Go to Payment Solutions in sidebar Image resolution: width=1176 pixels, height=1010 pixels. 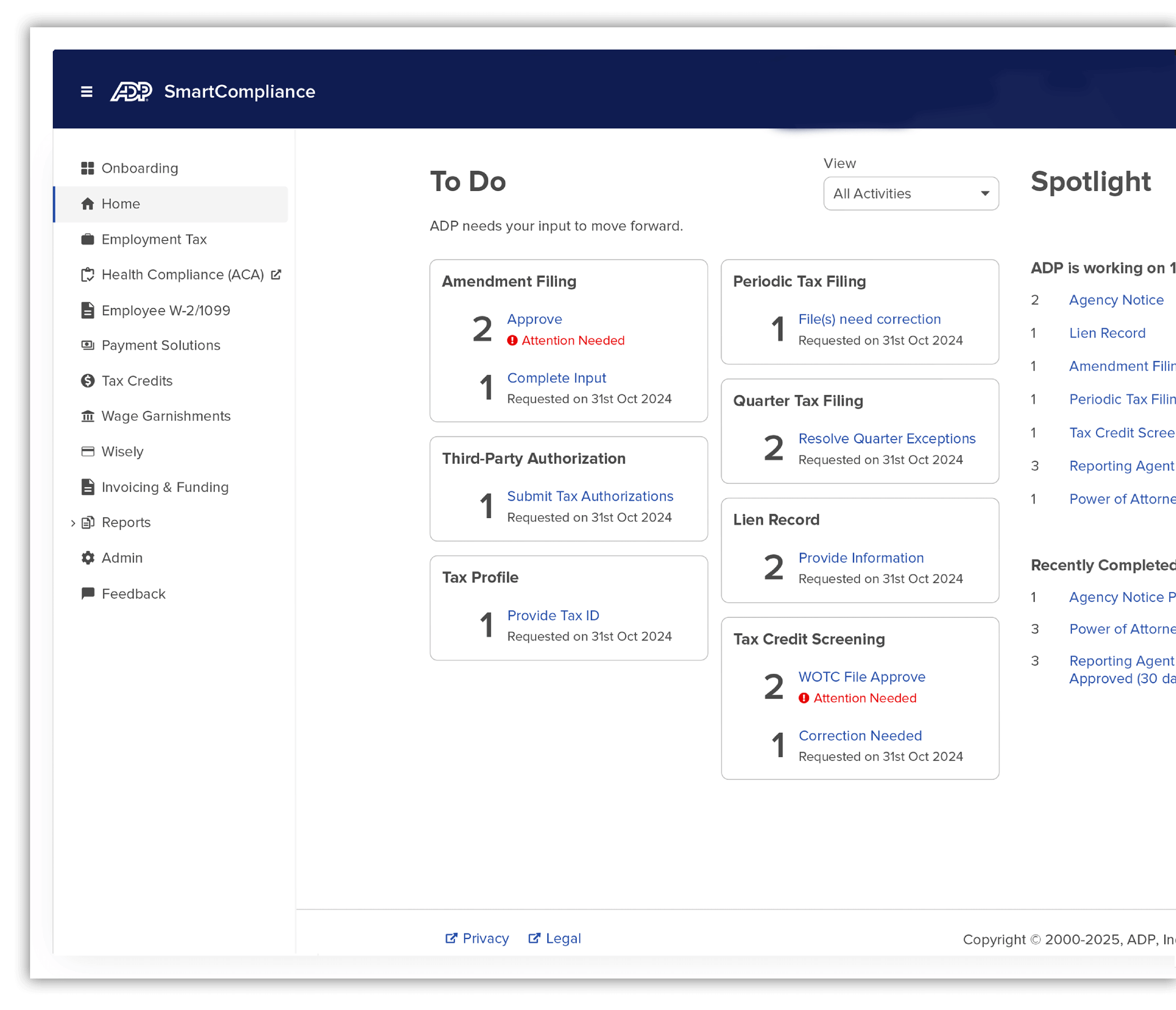click(161, 346)
